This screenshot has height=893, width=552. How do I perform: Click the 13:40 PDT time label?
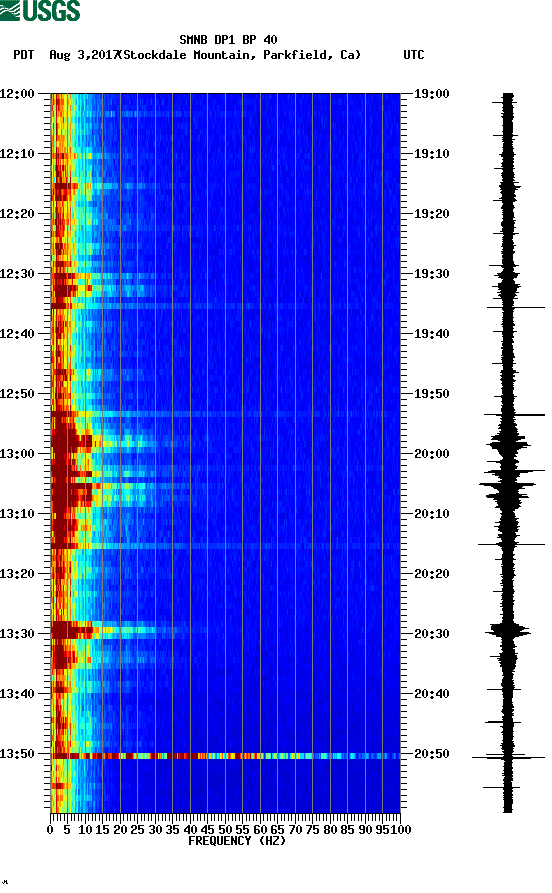(18, 693)
